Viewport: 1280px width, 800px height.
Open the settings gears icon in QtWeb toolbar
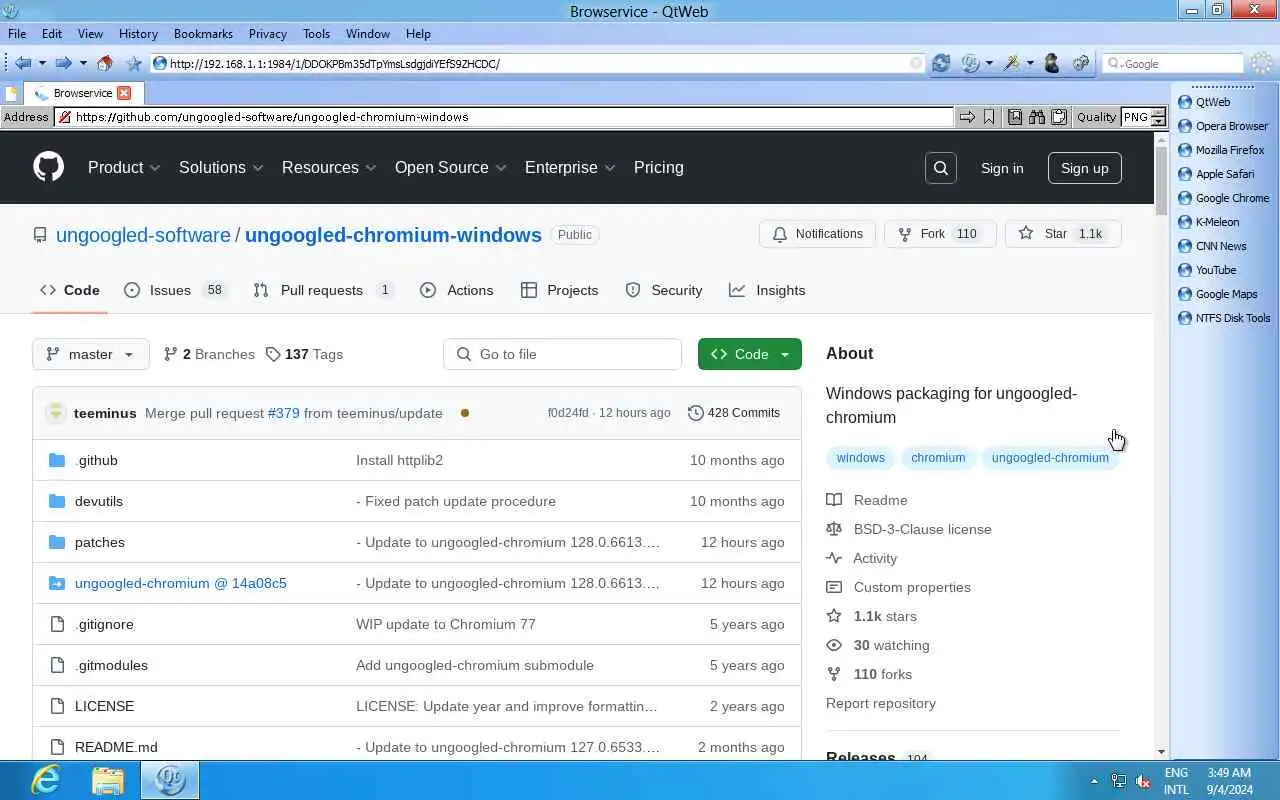1081,63
